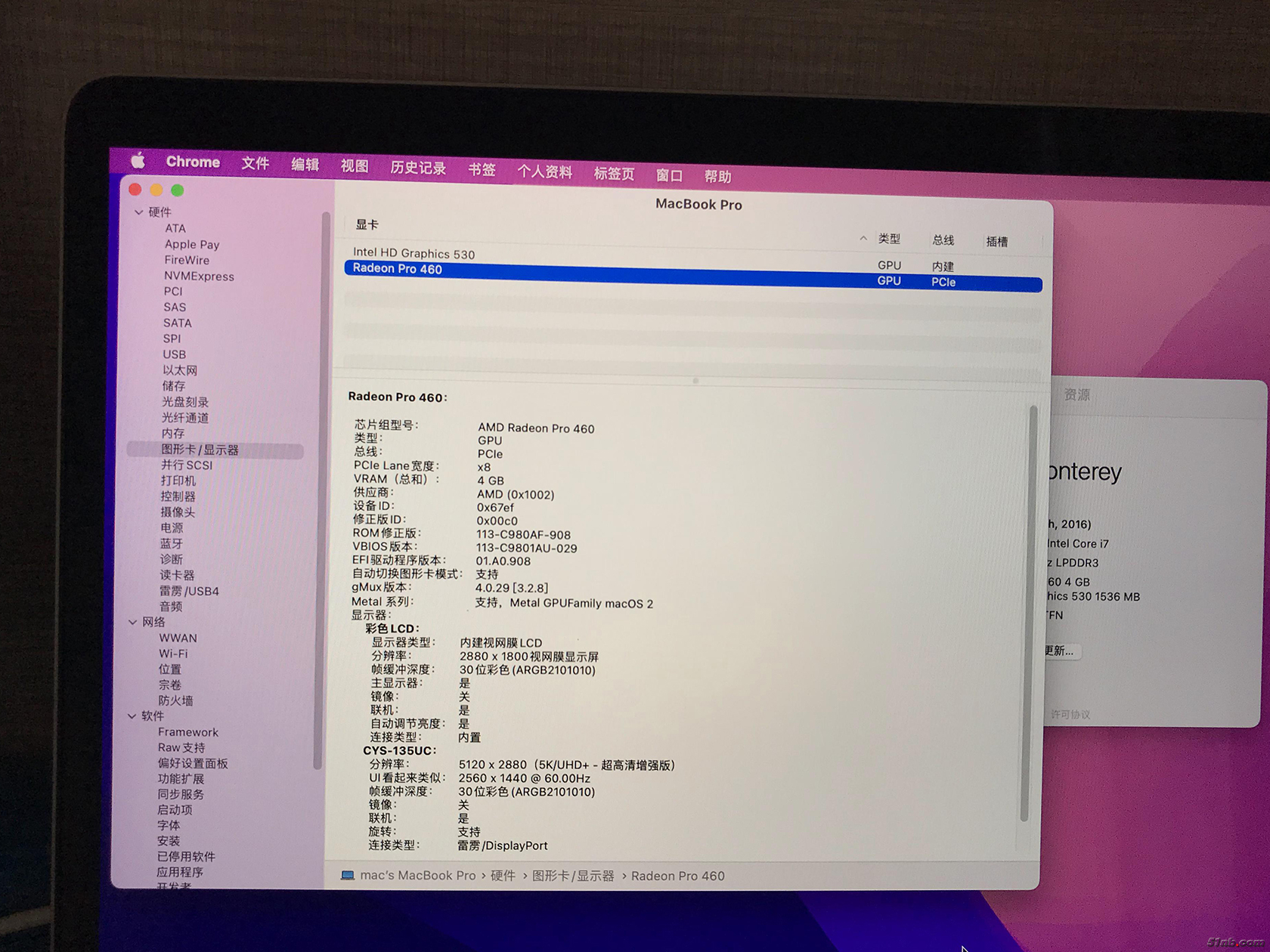
Task: Select 内存 in the sidebar
Action: [173, 433]
